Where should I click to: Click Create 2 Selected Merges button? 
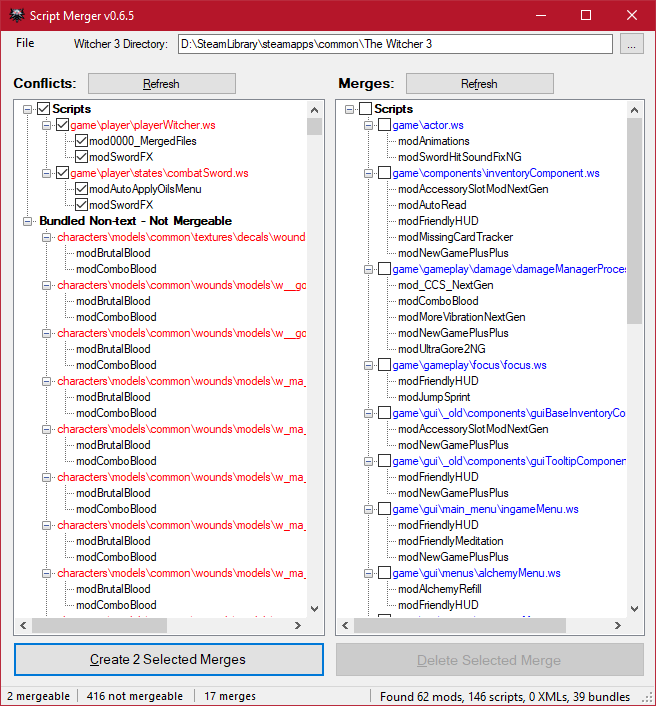click(x=169, y=659)
